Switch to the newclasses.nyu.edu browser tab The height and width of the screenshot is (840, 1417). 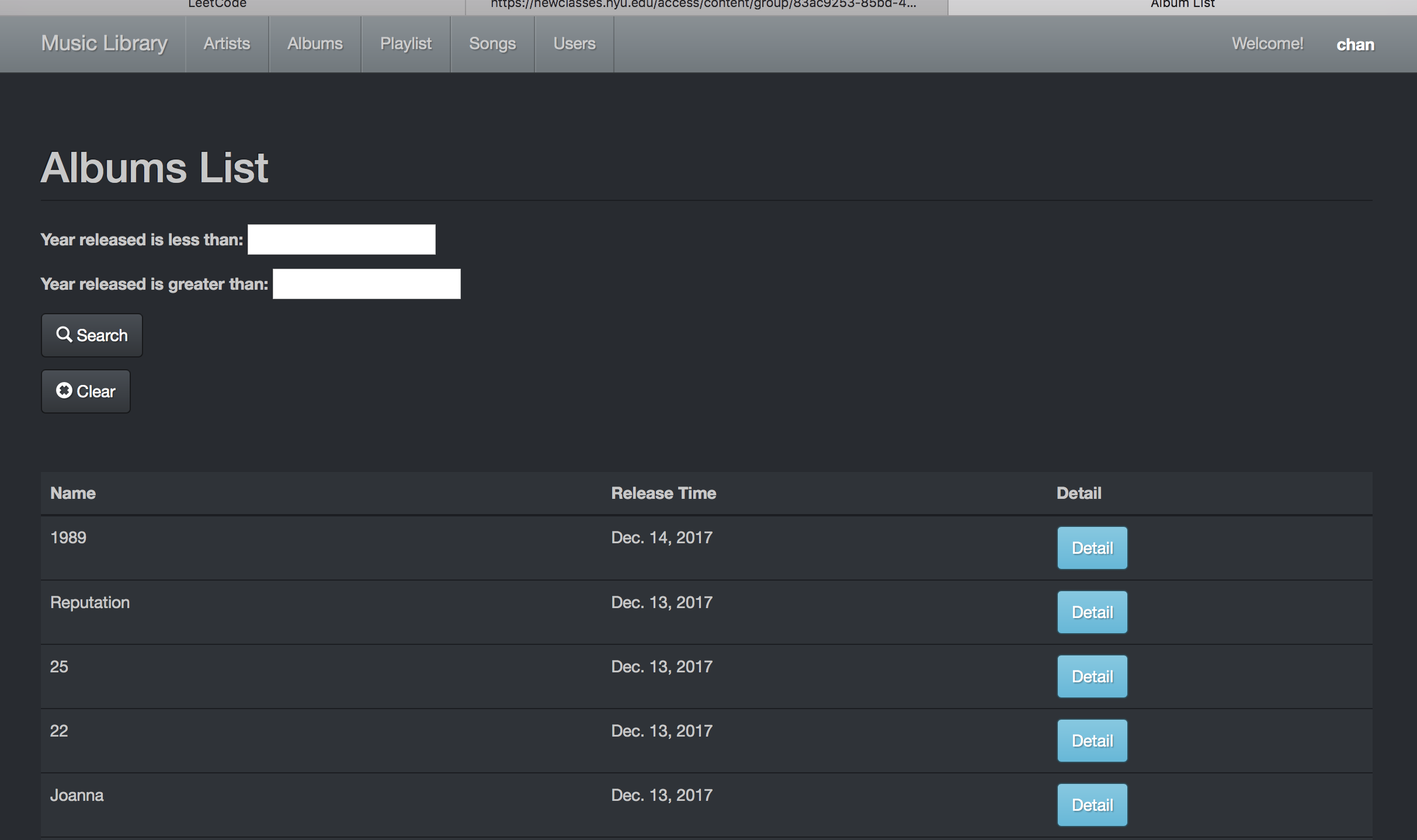(x=703, y=5)
